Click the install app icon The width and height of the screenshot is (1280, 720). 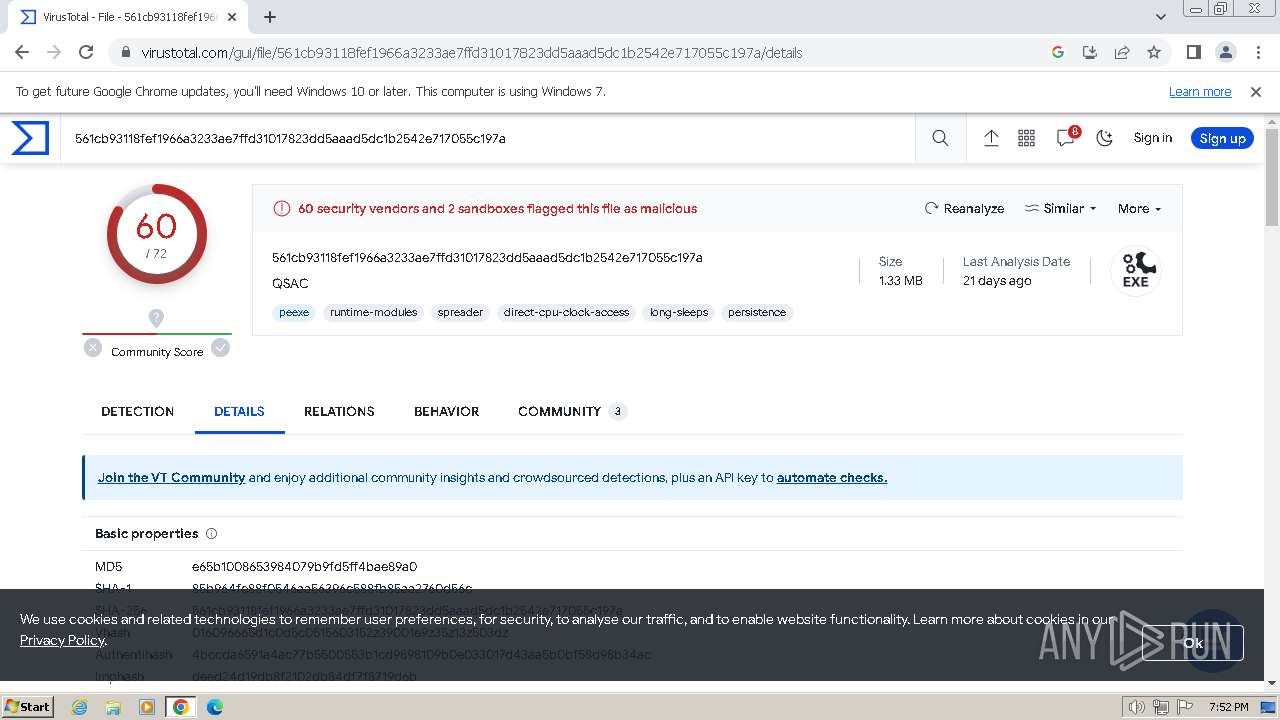[x=1090, y=52]
